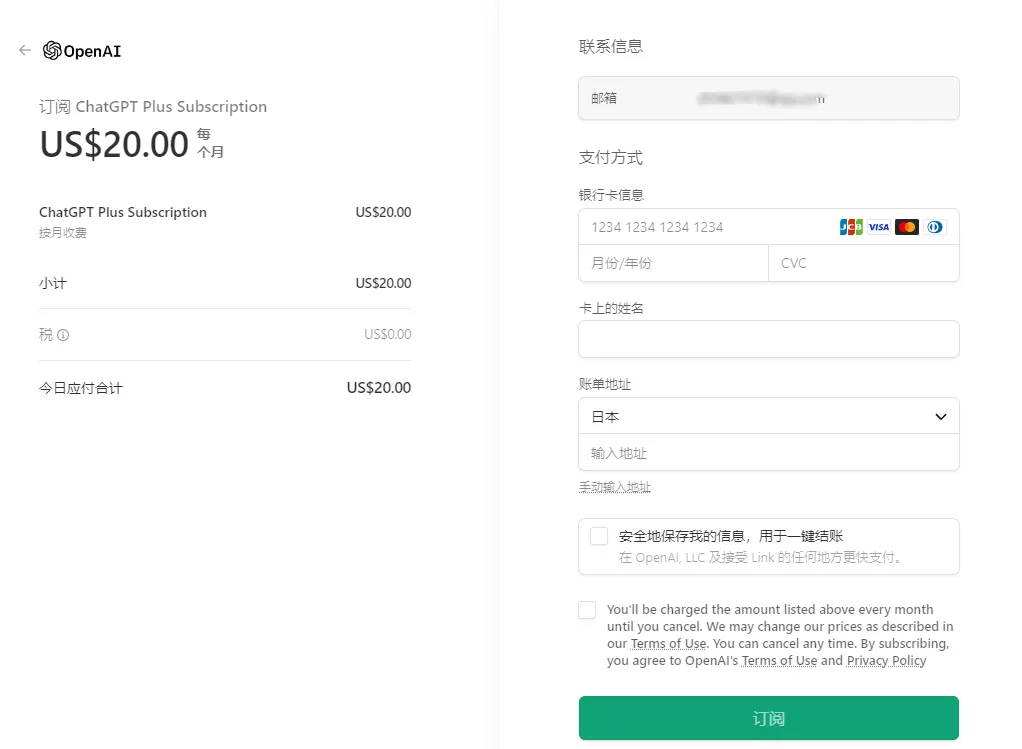The width and height of the screenshot is (1022, 749).
Task: Click the green 订阅 subscribe button
Action: coord(768,718)
